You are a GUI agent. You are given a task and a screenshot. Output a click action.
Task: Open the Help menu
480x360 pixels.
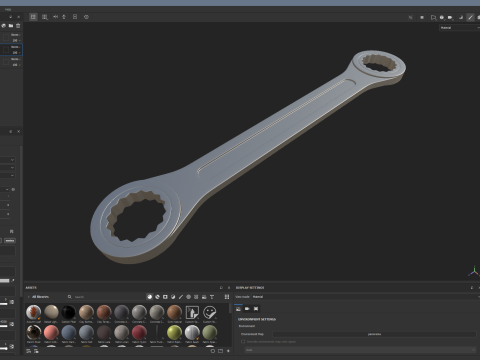point(8,9)
